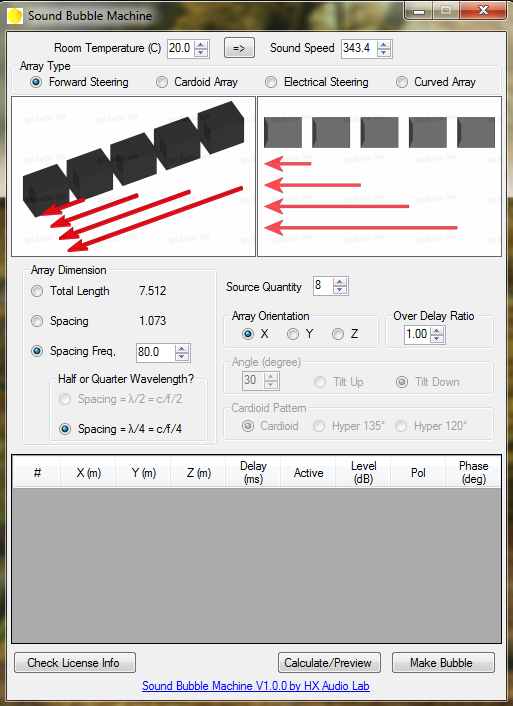Click the Make Bubble button
The height and width of the screenshot is (706, 513).
coord(443,663)
